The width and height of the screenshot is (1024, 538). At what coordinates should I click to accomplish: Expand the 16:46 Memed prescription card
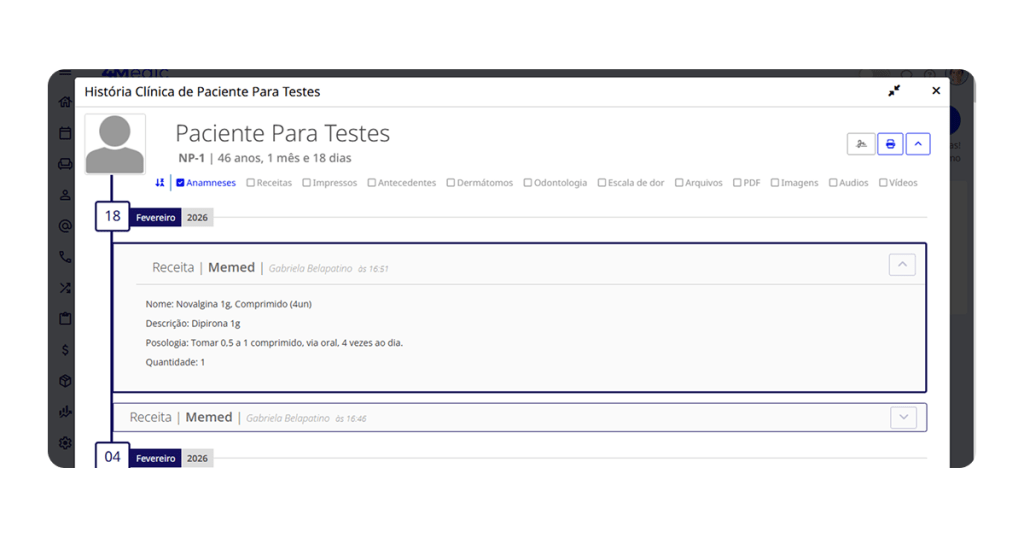point(903,417)
